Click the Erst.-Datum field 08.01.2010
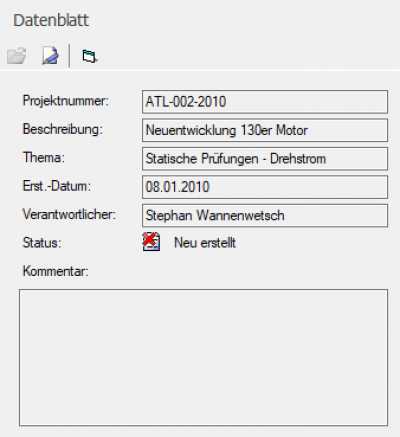This screenshot has height=437, width=400. point(265,187)
